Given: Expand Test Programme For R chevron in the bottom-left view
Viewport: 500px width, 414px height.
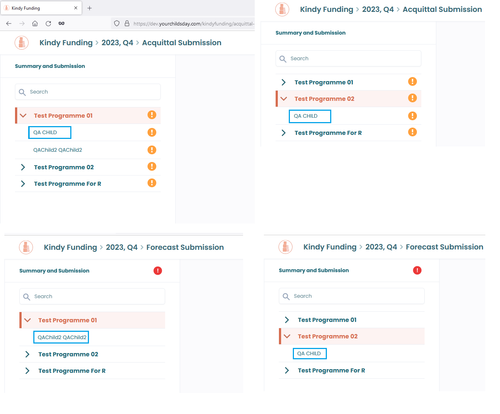Looking at the screenshot, I should (x=27, y=371).
